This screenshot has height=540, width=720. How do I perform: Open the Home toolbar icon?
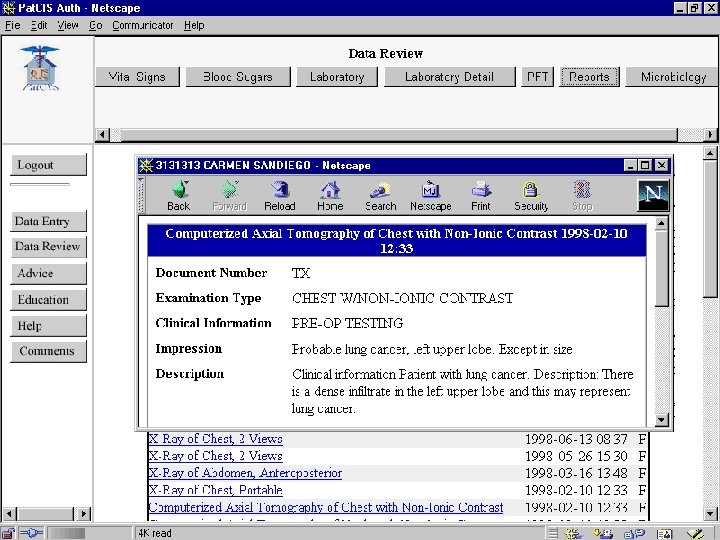click(330, 196)
